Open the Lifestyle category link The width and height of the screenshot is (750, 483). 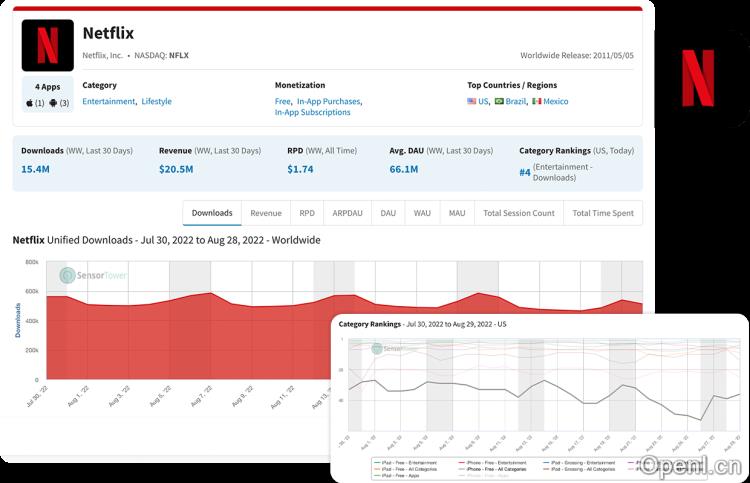pos(156,102)
